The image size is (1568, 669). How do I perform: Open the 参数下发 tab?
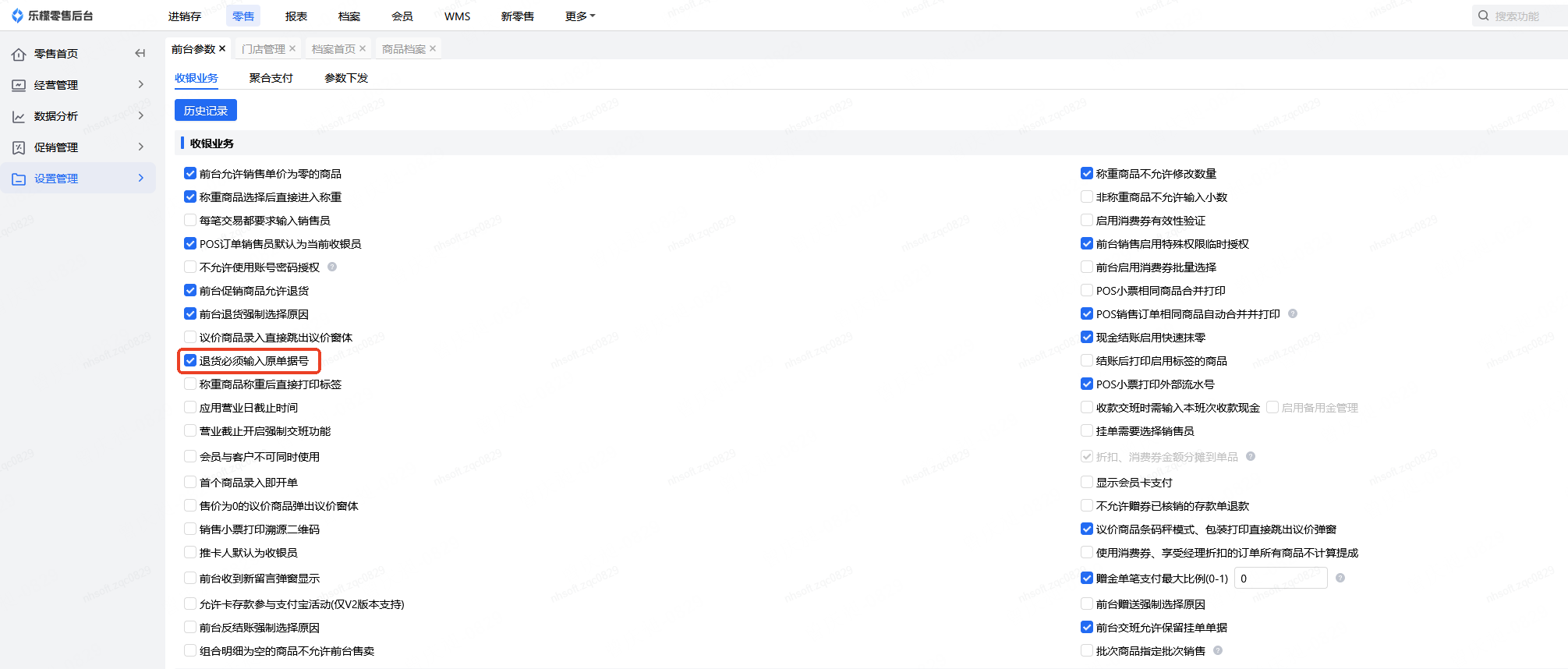346,78
